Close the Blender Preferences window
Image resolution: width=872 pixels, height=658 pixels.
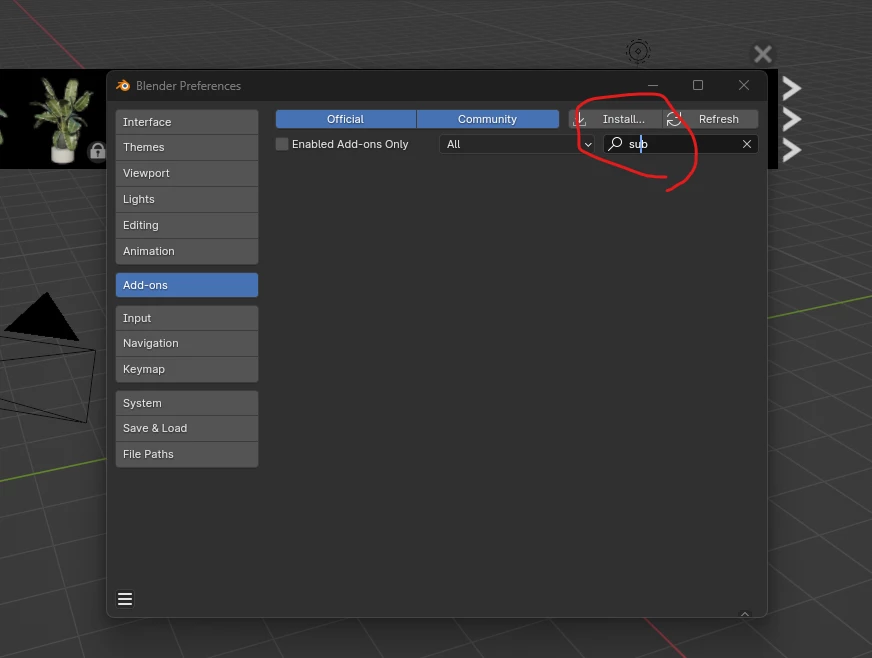[x=744, y=85]
